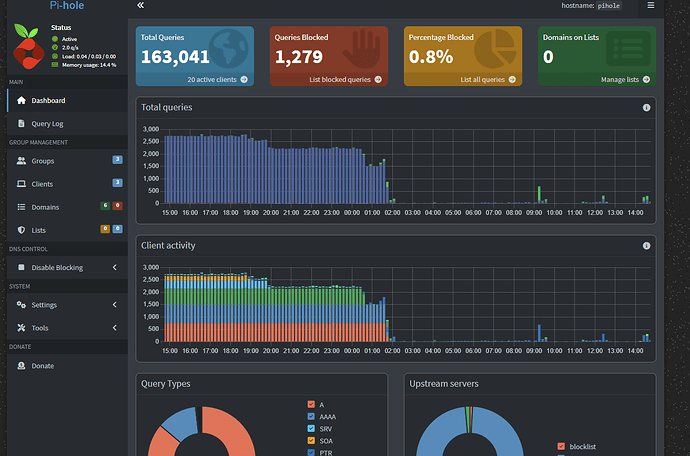690x456 pixels.
Task: Click the blue Lists badge
Action: pyautogui.click(x=117, y=229)
